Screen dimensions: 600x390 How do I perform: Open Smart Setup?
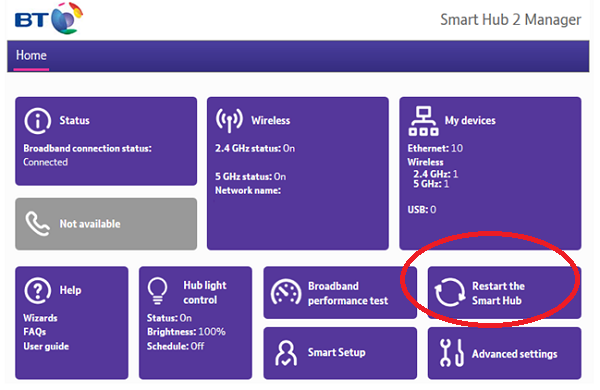(x=336, y=352)
